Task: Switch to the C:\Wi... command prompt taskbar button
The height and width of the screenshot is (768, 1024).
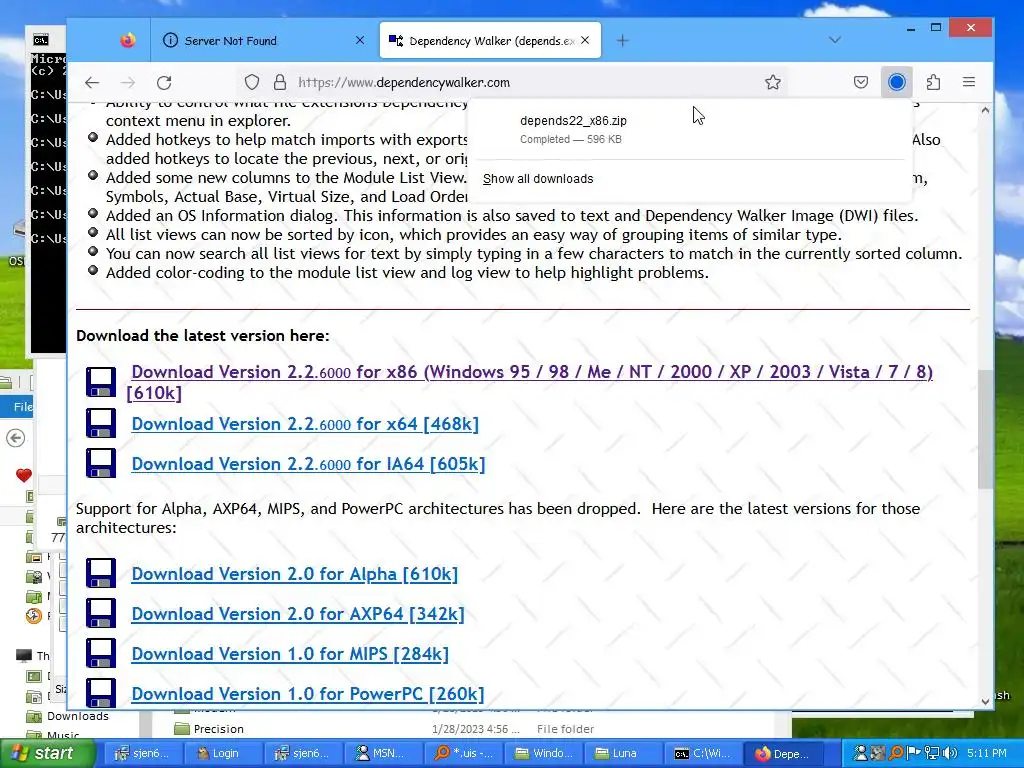Action: point(703,753)
